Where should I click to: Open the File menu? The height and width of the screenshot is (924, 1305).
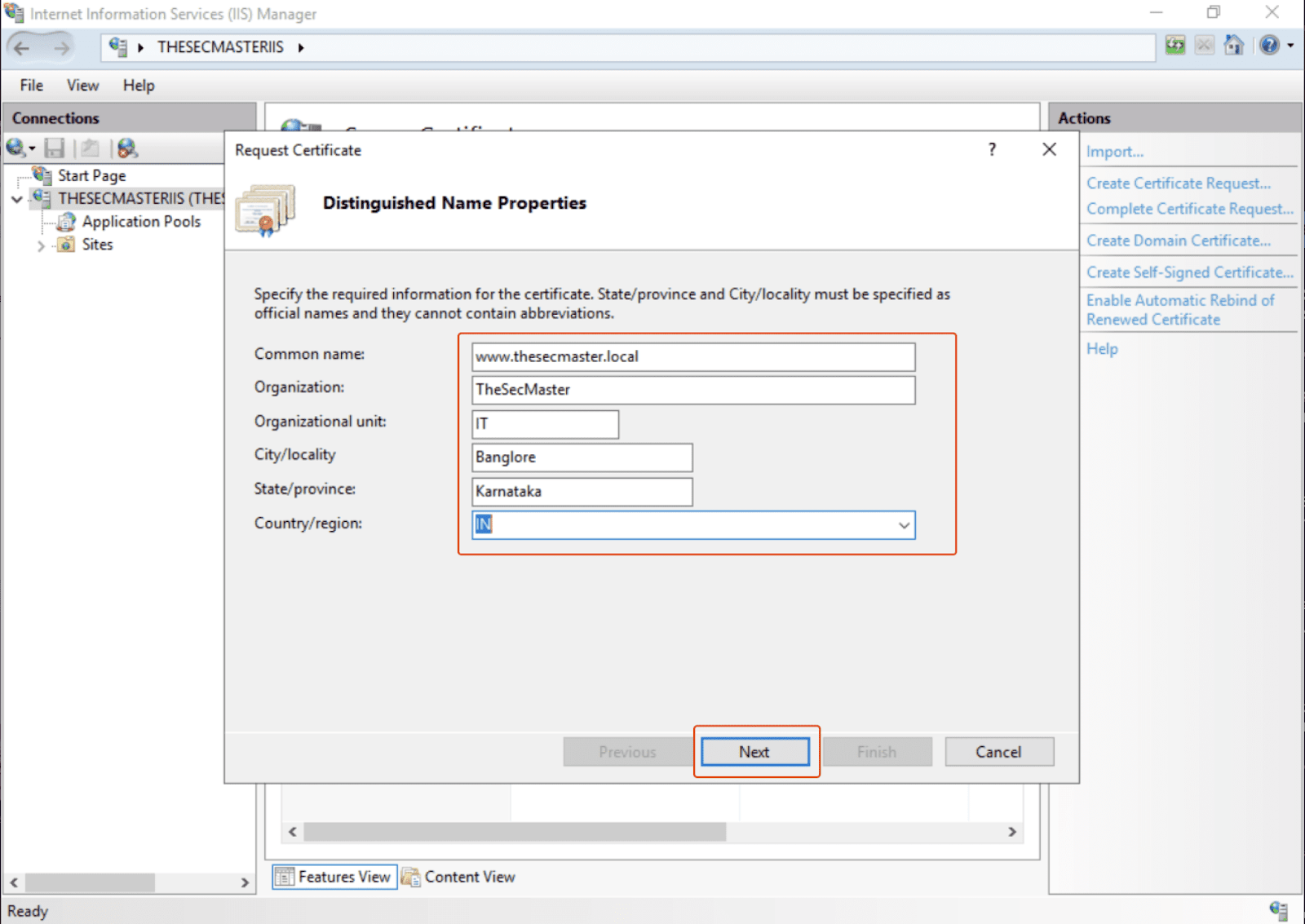tap(32, 86)
